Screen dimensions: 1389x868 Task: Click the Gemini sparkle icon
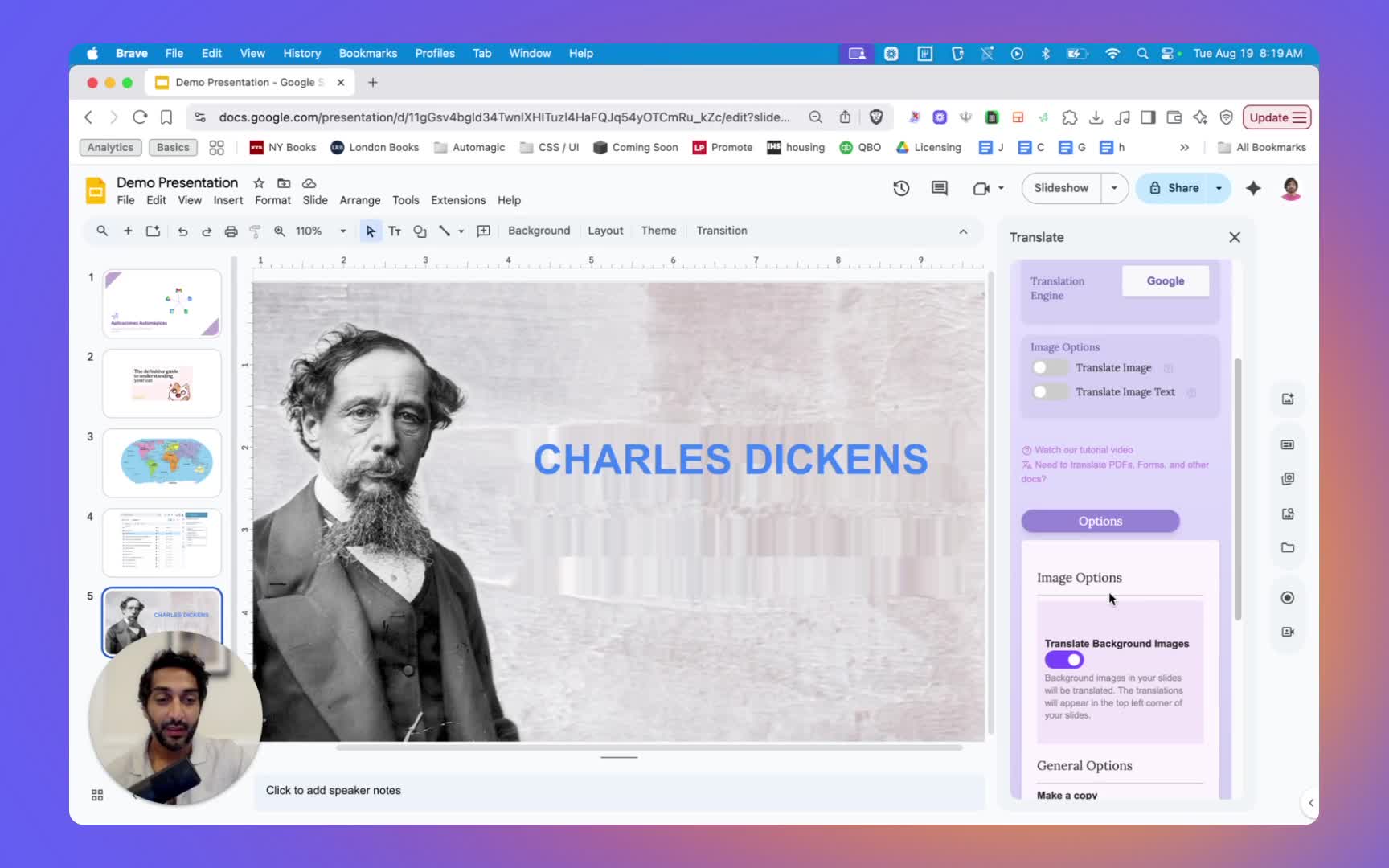click(1253, 188)
